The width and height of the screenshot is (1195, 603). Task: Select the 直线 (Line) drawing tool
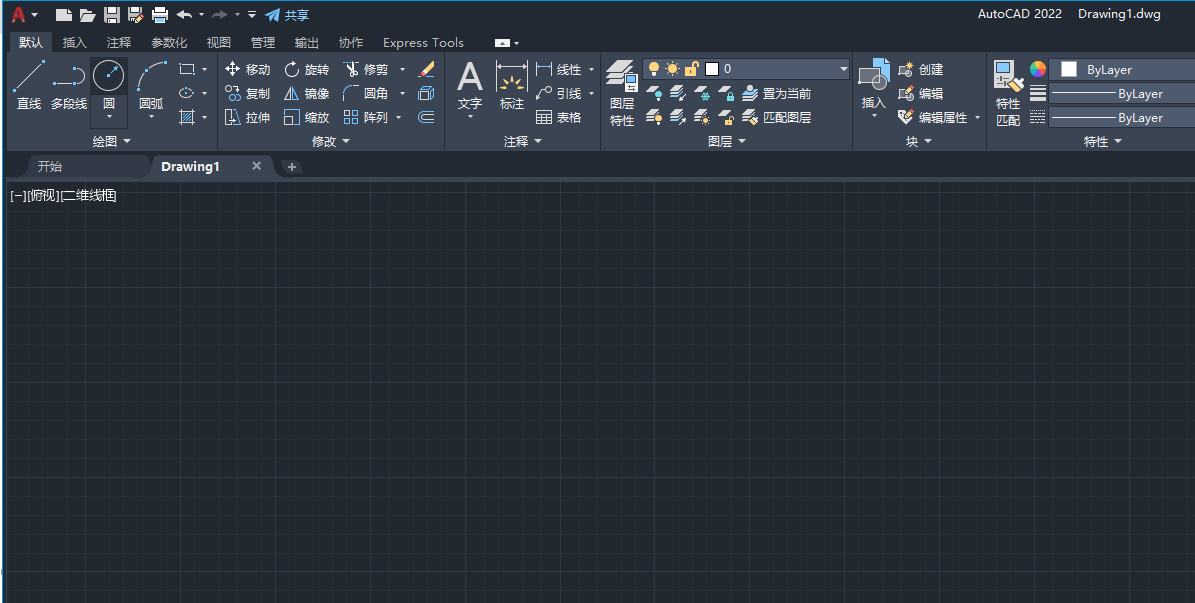click(x=28, y=78)
